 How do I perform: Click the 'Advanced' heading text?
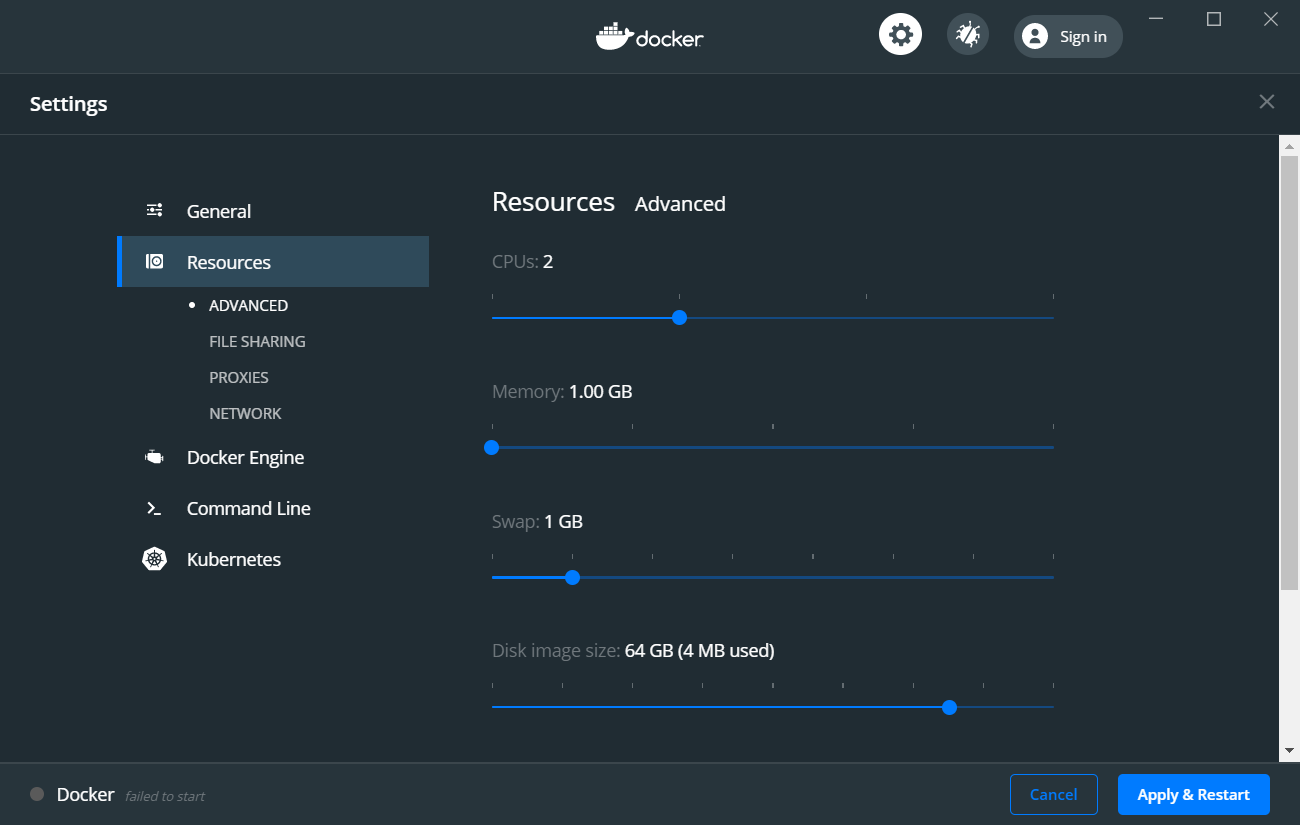tap(680, 203)
